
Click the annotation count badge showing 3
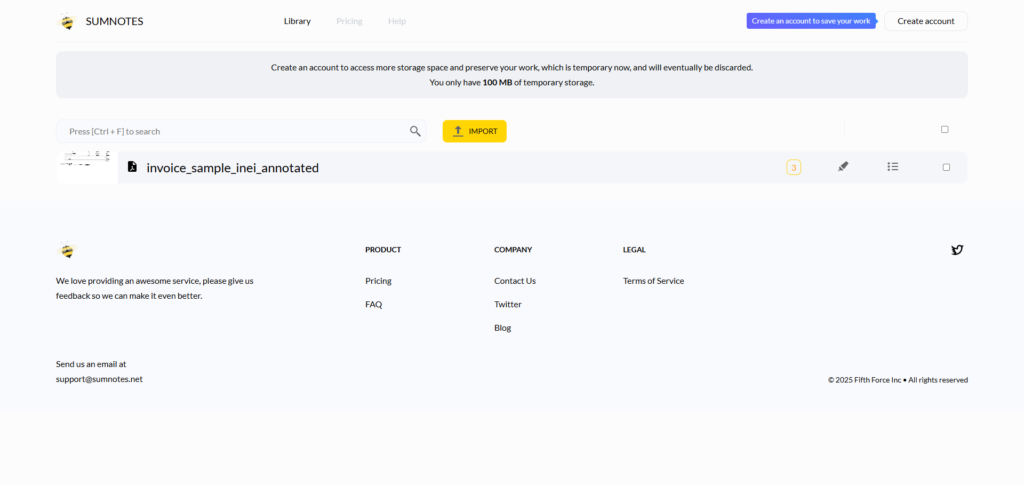(x=793, y=167)
